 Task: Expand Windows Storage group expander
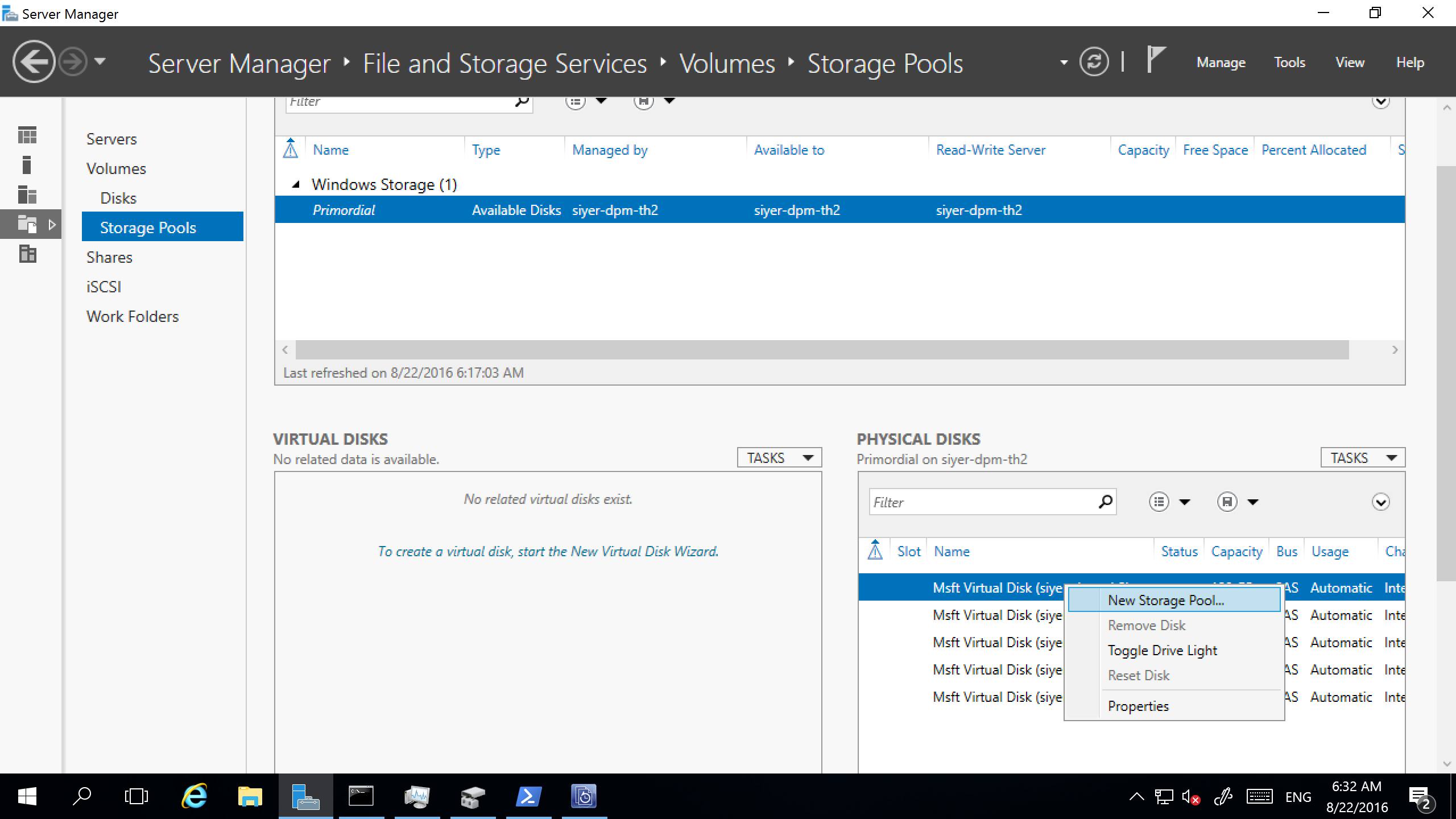[x=296, y=184]
